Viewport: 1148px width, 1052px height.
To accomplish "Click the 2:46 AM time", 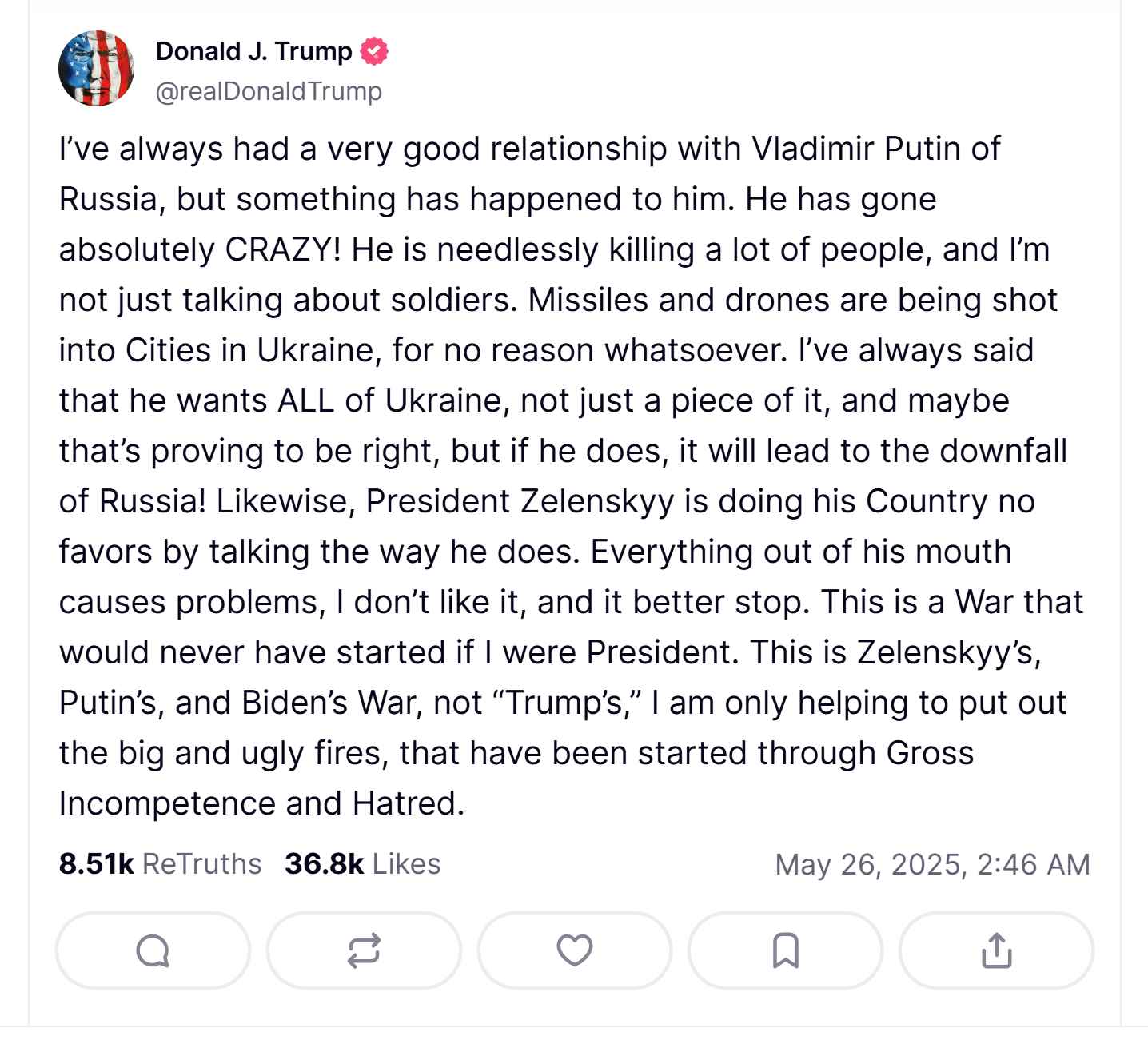I will [1034, 864].
